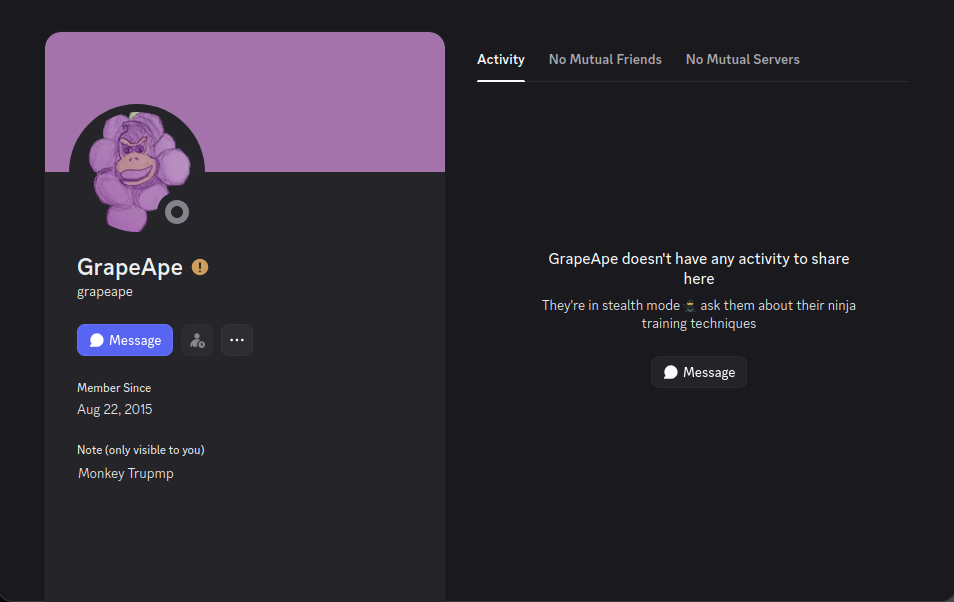Open the No Mutual Servers tab

[x=742, y=60]
